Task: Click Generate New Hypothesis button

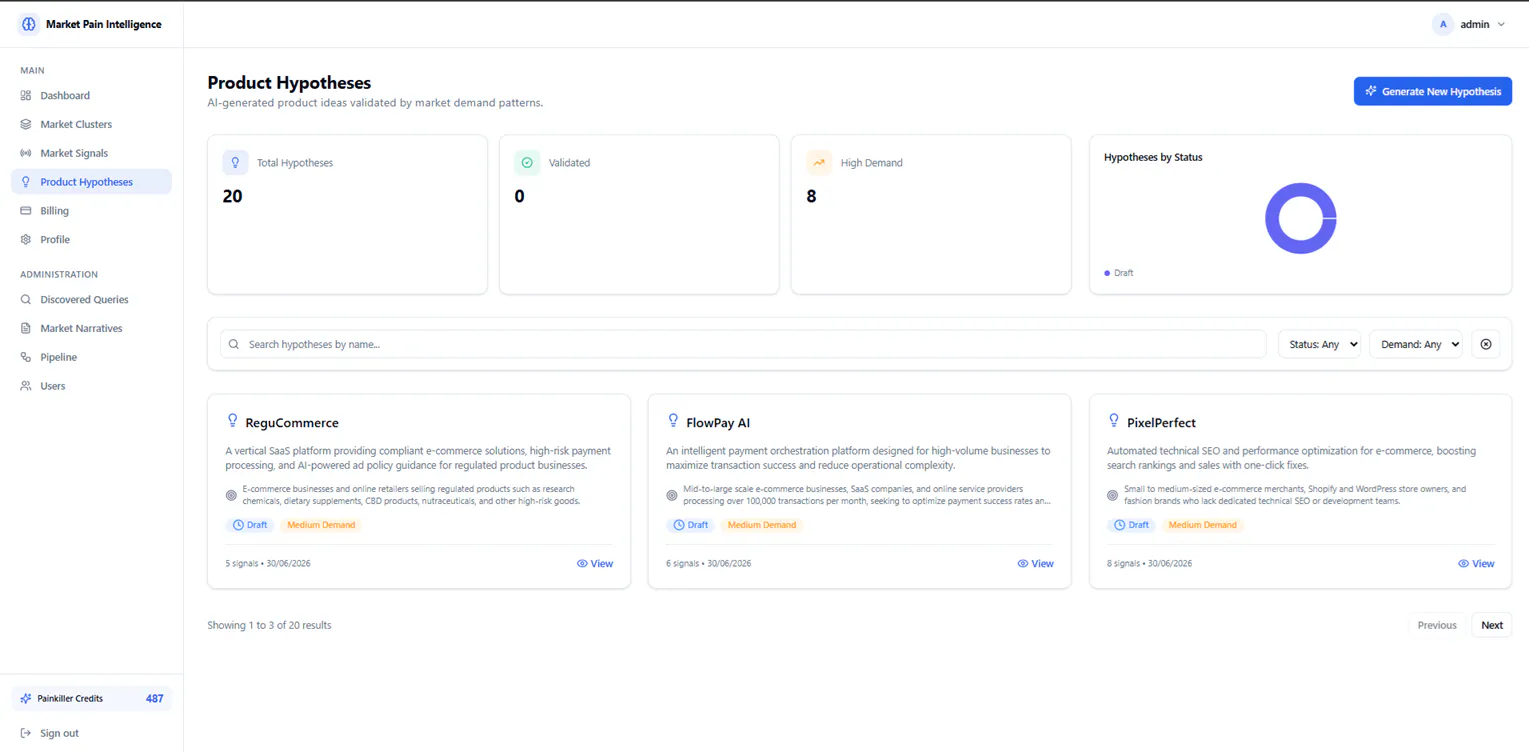Action: click(x=1432, y=91)
